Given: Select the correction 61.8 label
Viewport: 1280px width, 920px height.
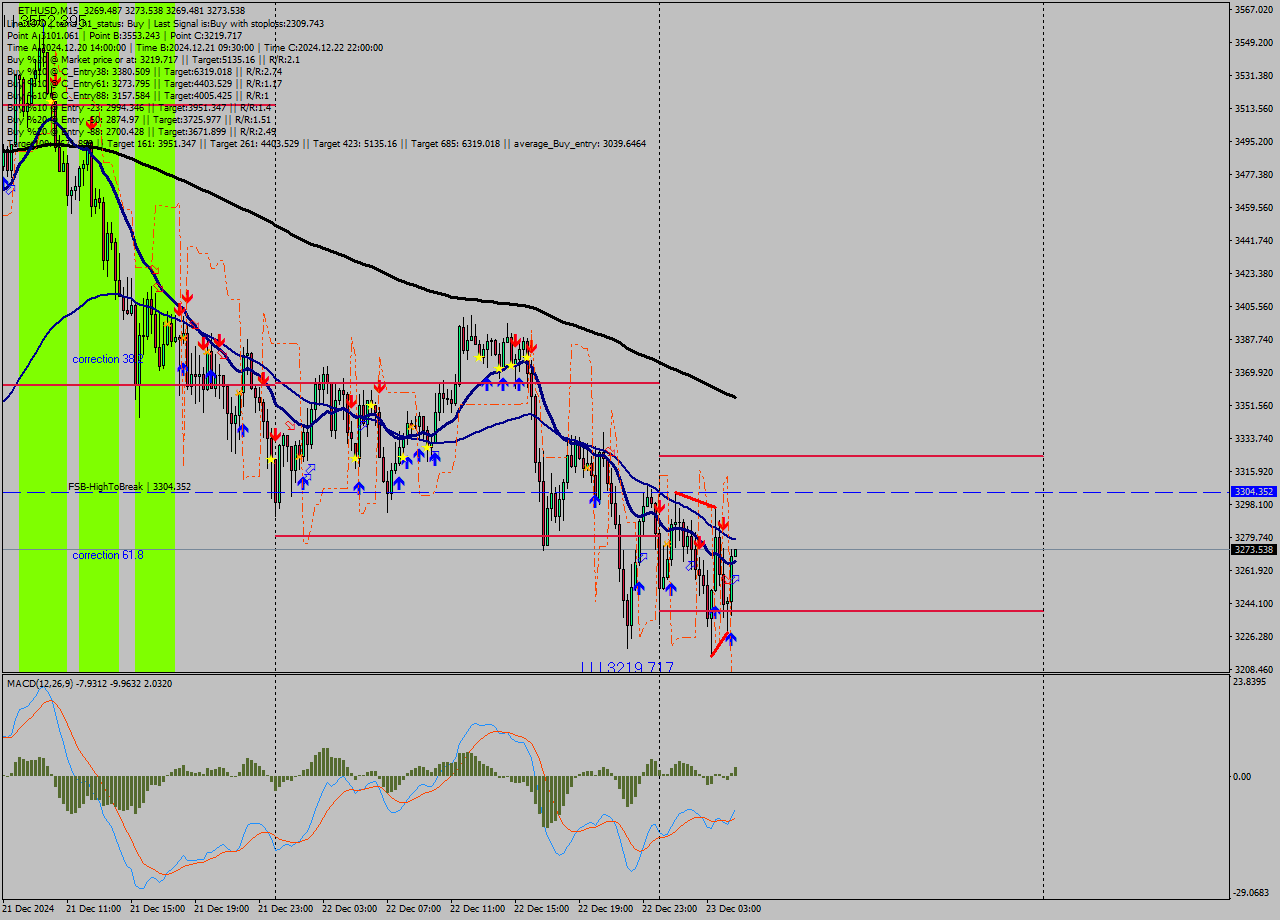Looking at the screenshot, I should click(108, 554).
